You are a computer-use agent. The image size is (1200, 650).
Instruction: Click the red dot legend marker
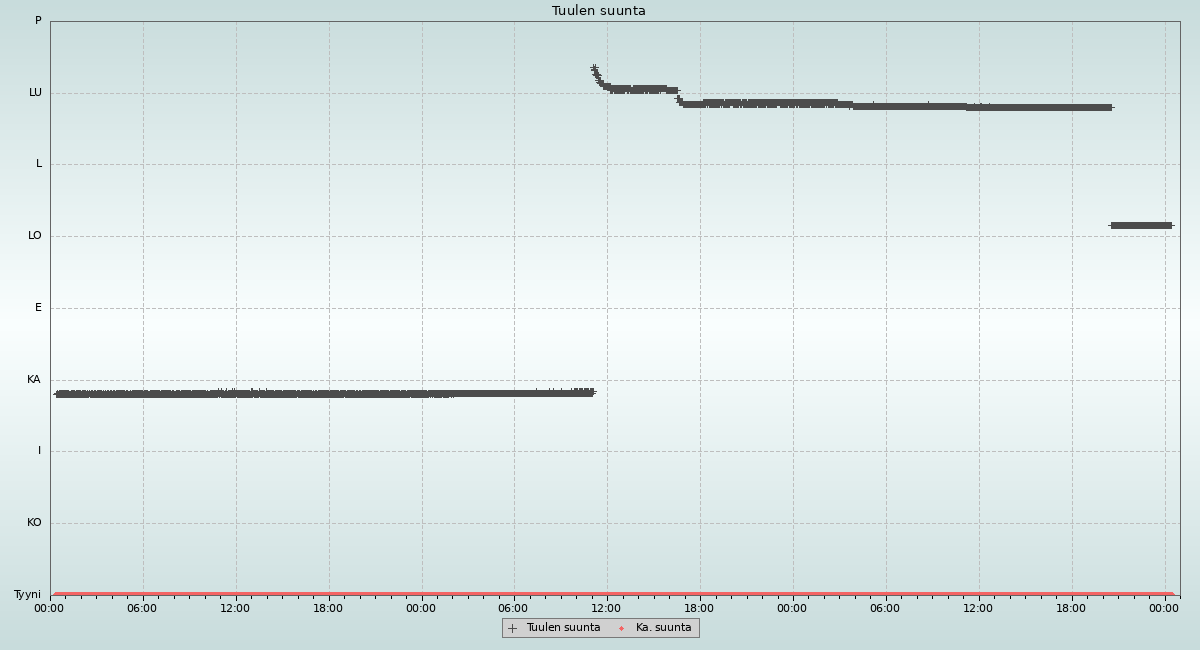point(621,628)
